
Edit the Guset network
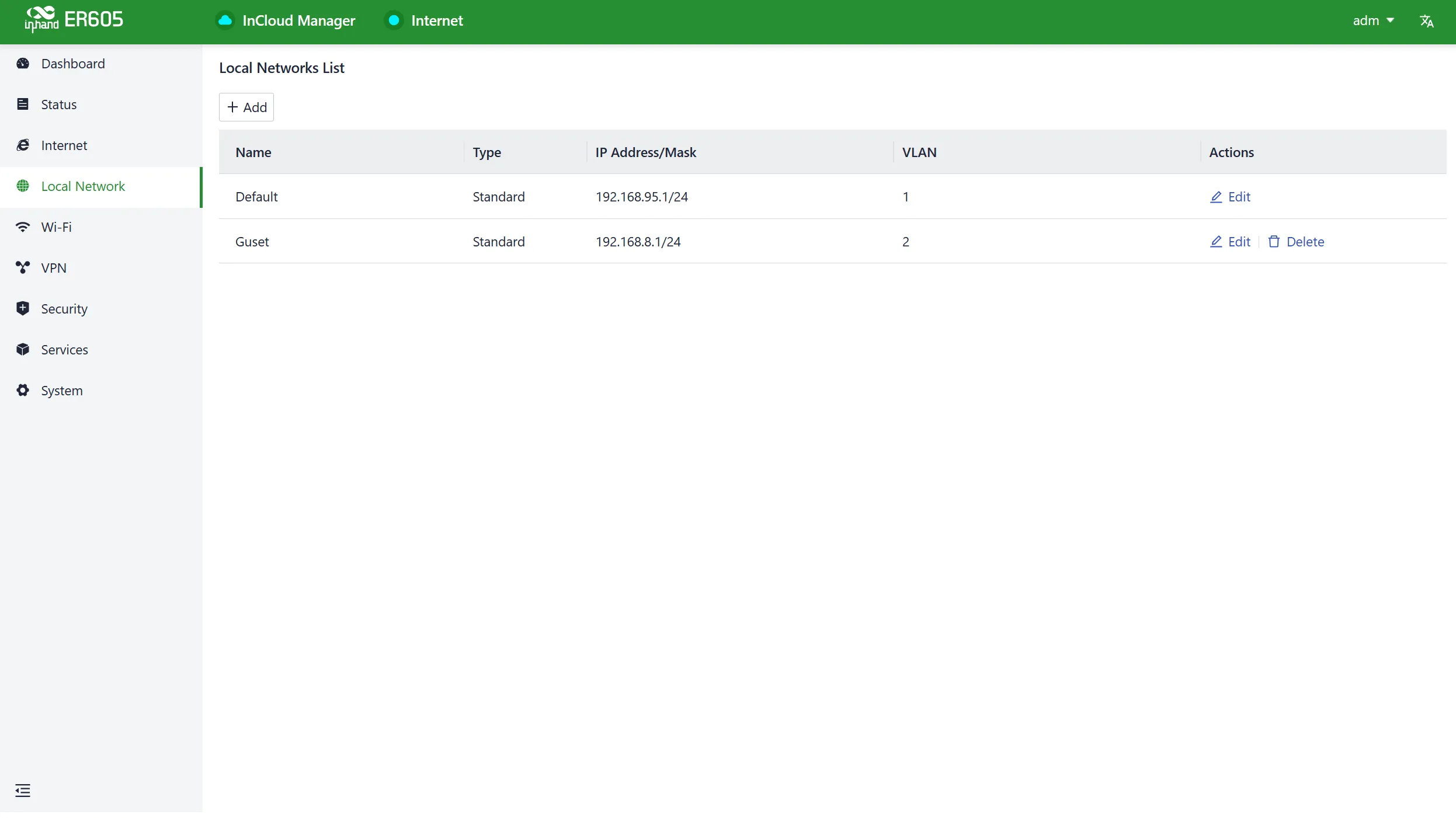point(1230,242)
